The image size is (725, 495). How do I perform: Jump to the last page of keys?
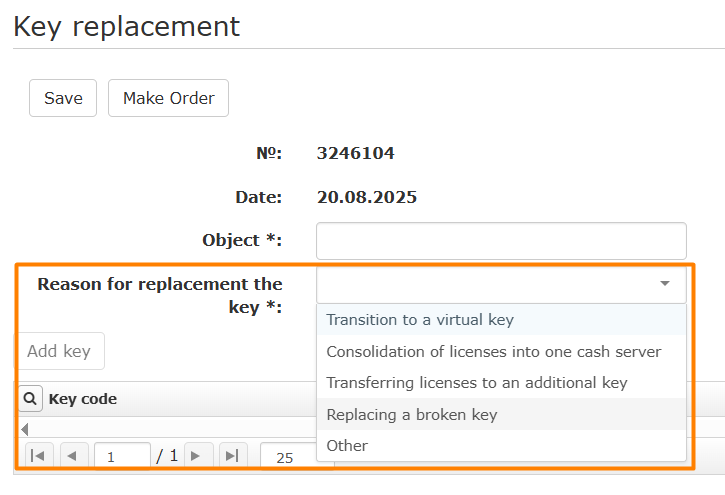coord(232,456)
